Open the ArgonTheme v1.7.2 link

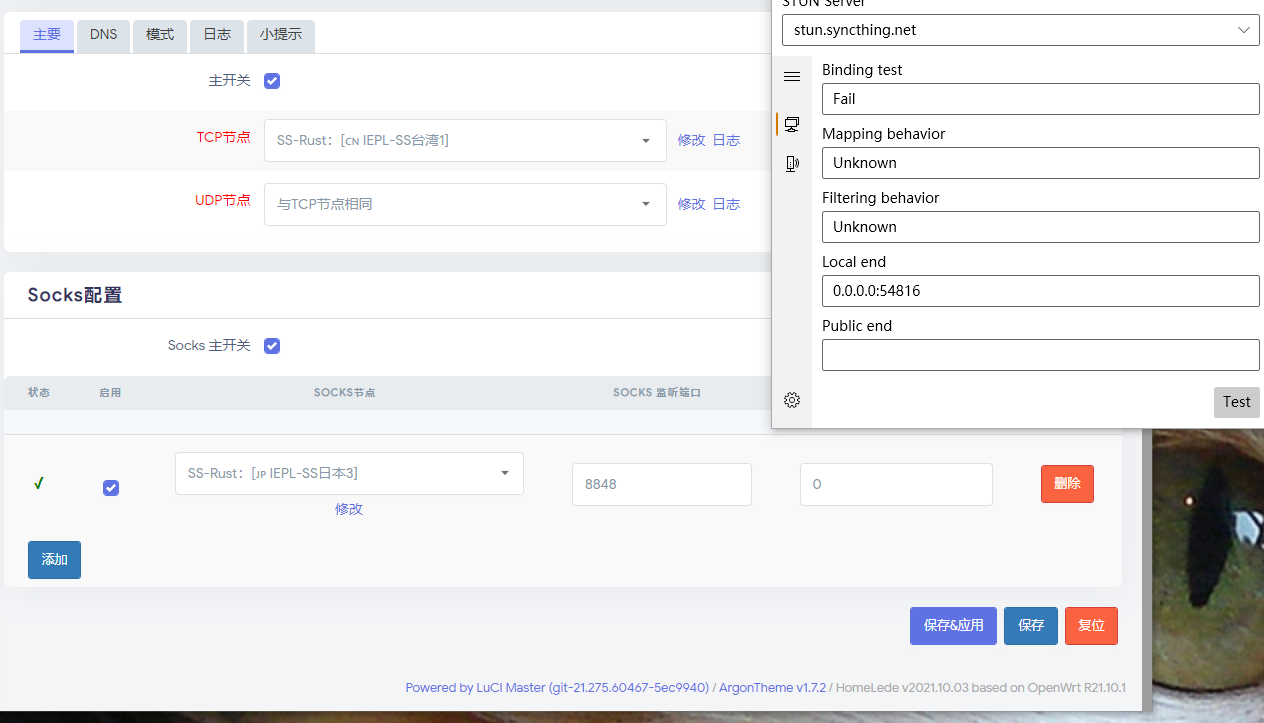click(x=772, y=687)
